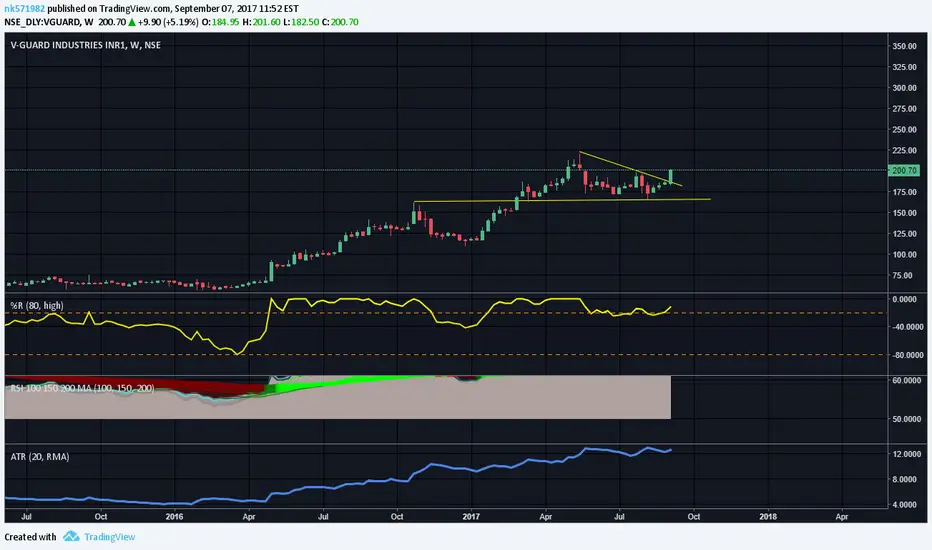
Task: Click the 175.00 price axis label
Action: (904, 192)
